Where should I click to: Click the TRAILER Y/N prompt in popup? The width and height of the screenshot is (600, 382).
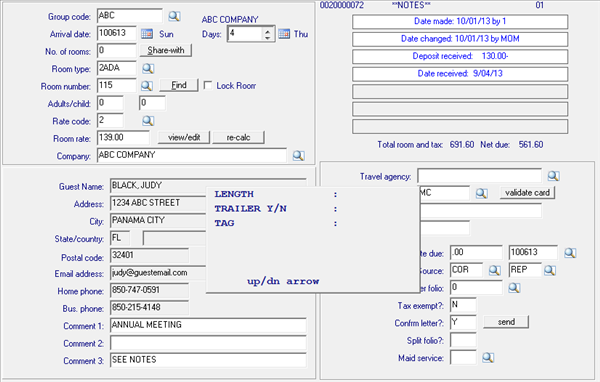pyautogui.click(x=250, y=209)
